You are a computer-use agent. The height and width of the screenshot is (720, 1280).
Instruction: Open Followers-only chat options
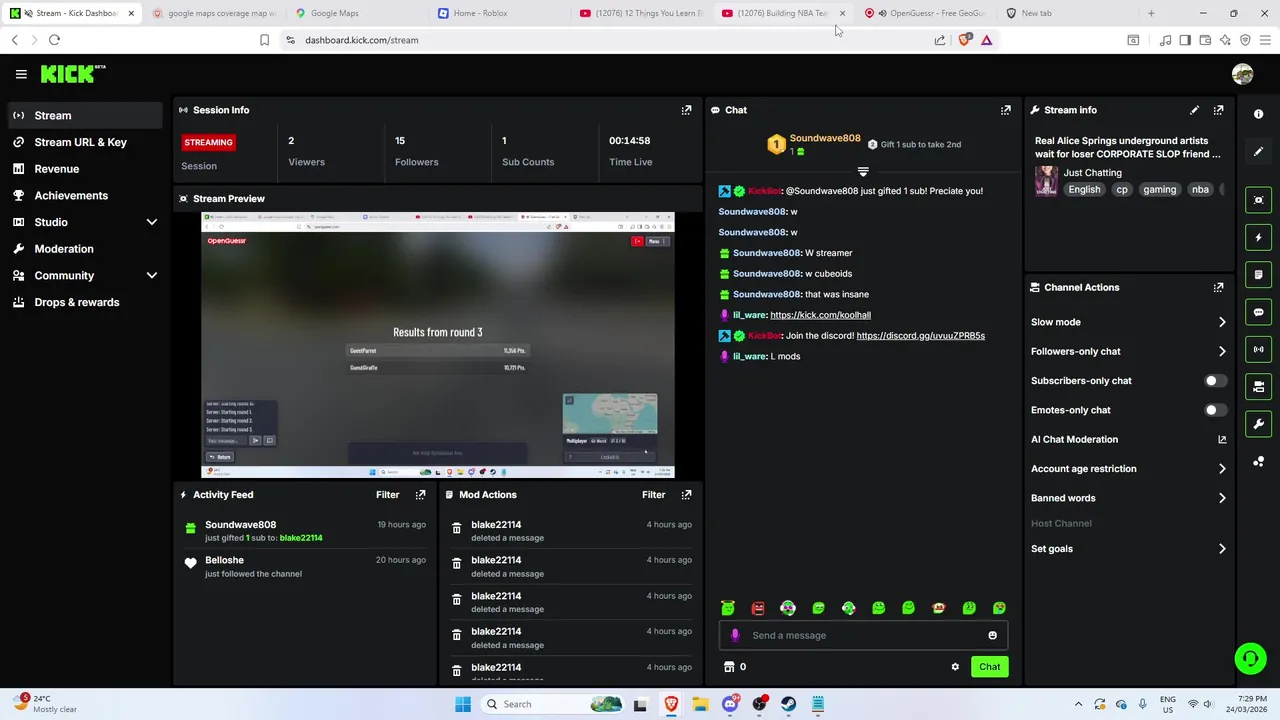tap(1128, 351)
